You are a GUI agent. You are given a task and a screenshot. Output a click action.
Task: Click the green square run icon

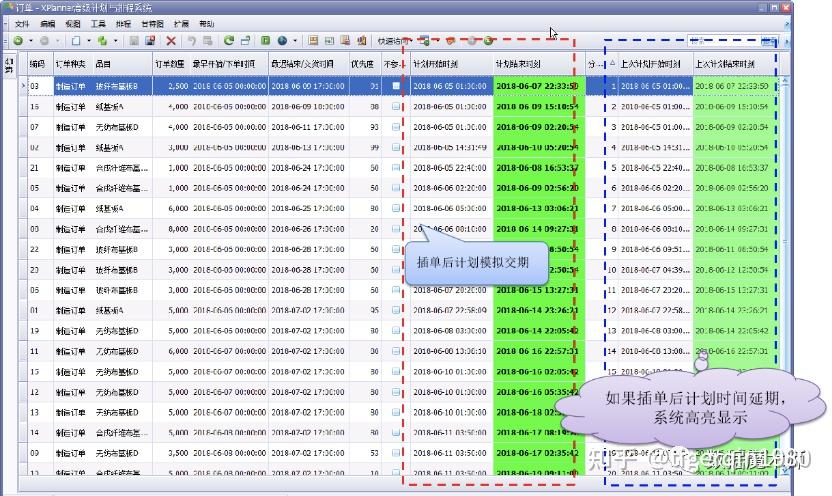point(265,41)
